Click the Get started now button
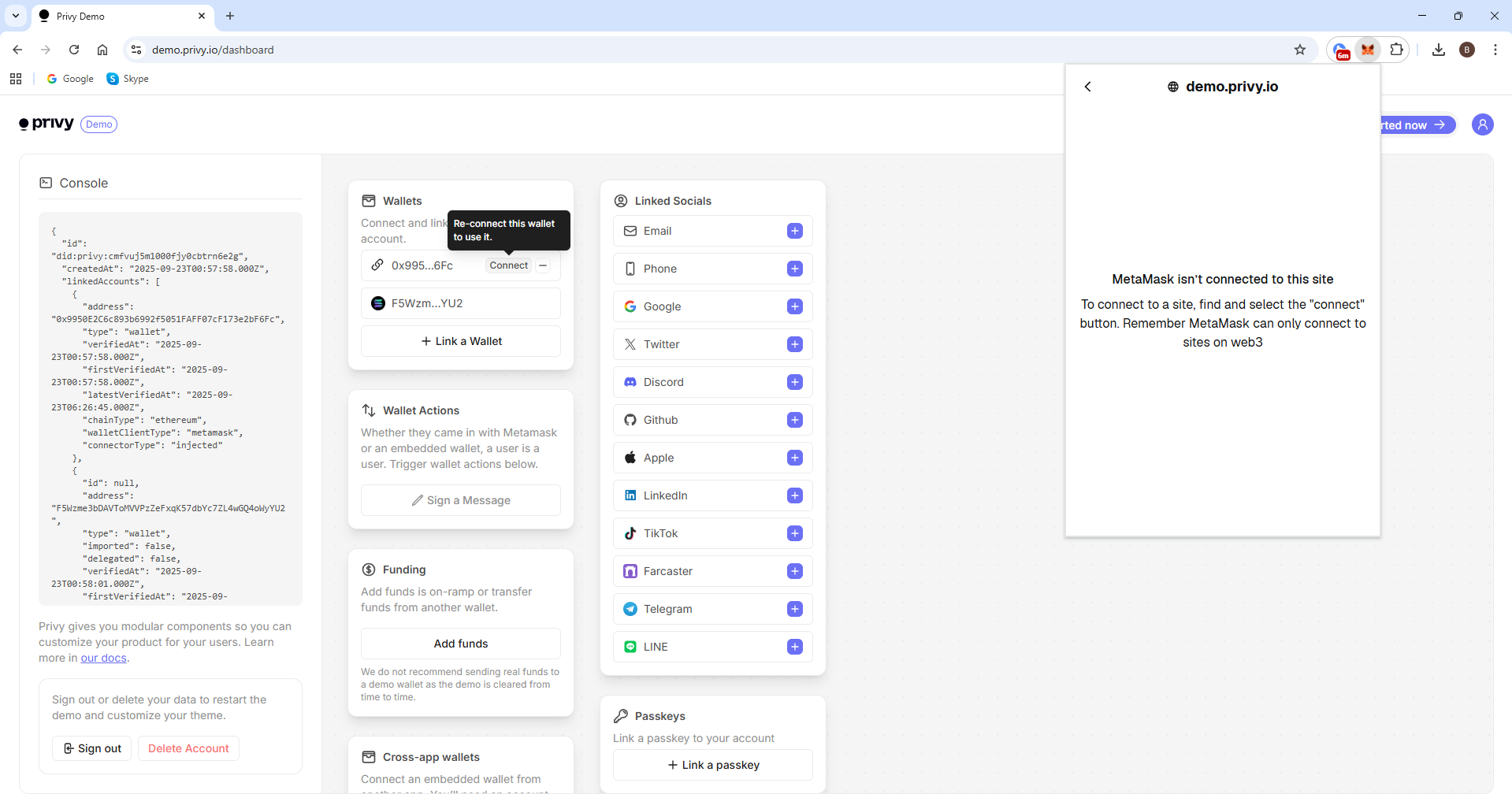 1418,125
